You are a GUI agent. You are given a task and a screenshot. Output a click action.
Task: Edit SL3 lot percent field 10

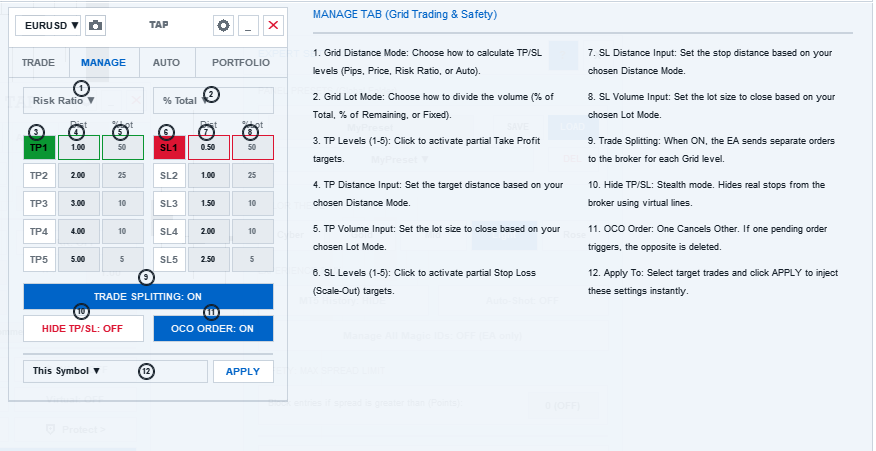pos(253,203)
